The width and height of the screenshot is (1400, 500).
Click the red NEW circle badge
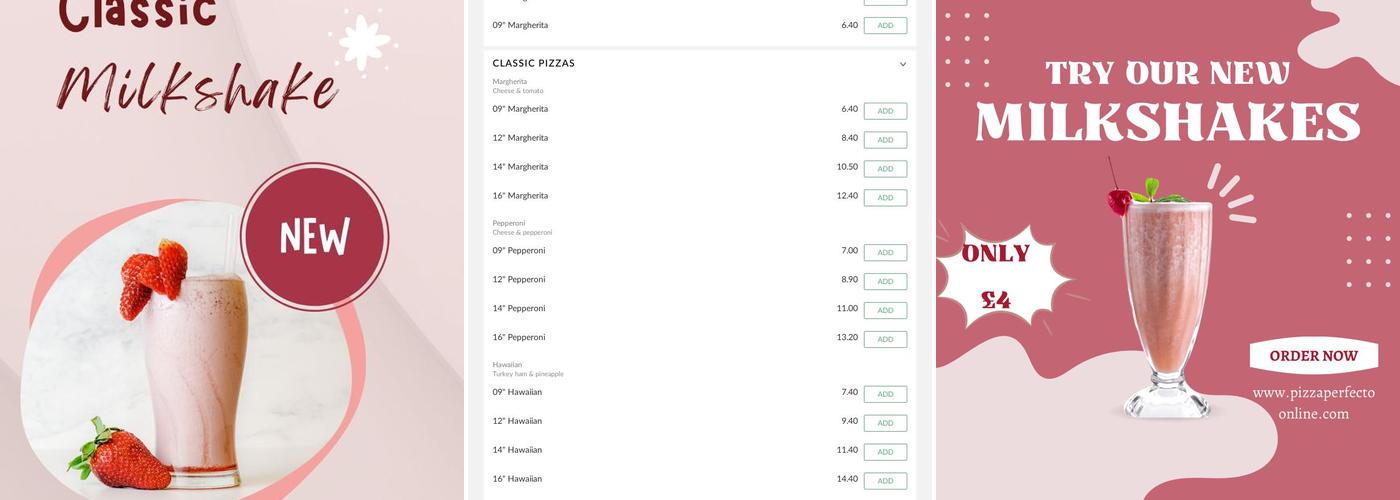coord(314,237)
